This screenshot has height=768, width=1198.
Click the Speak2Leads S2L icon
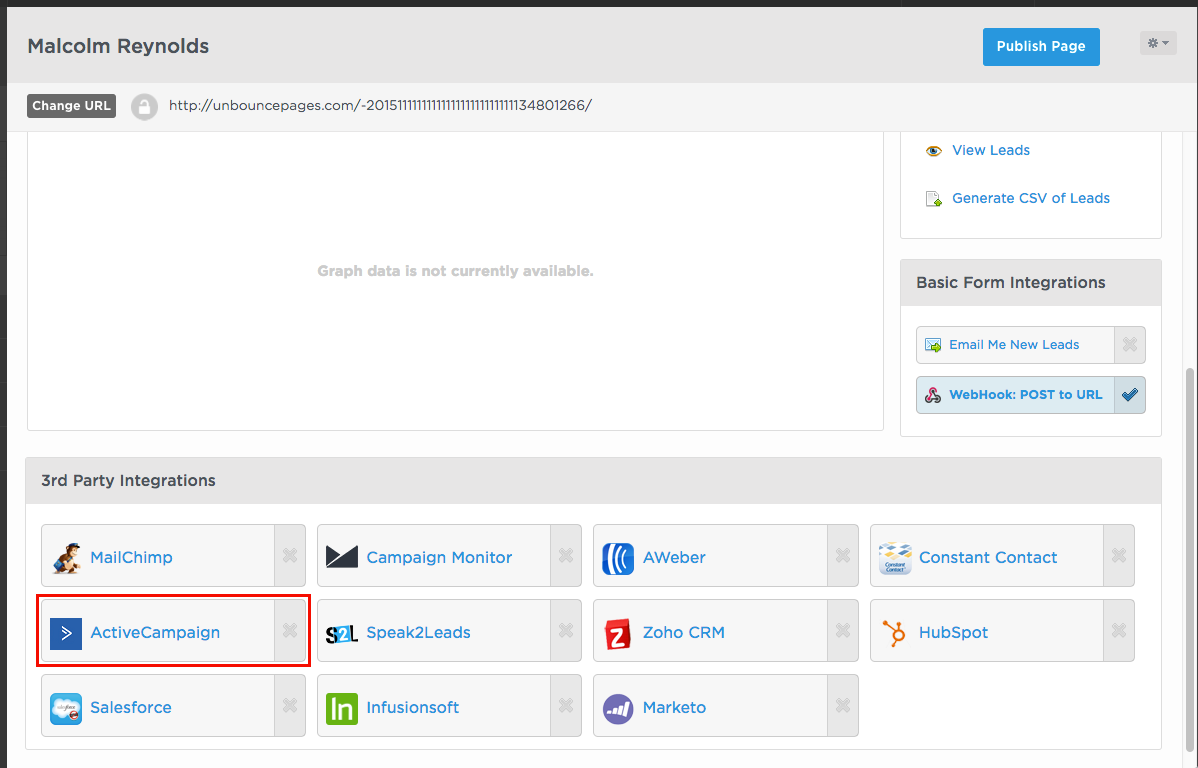pos(342,634)
